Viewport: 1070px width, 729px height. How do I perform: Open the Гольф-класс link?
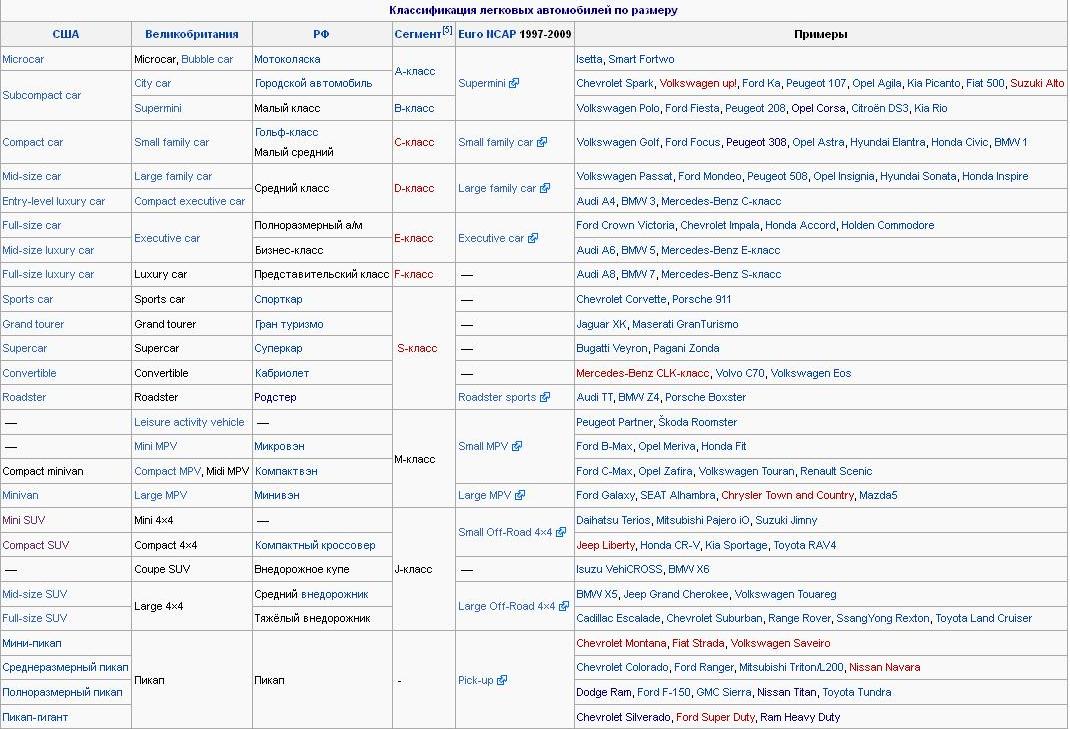click(286, 132)
